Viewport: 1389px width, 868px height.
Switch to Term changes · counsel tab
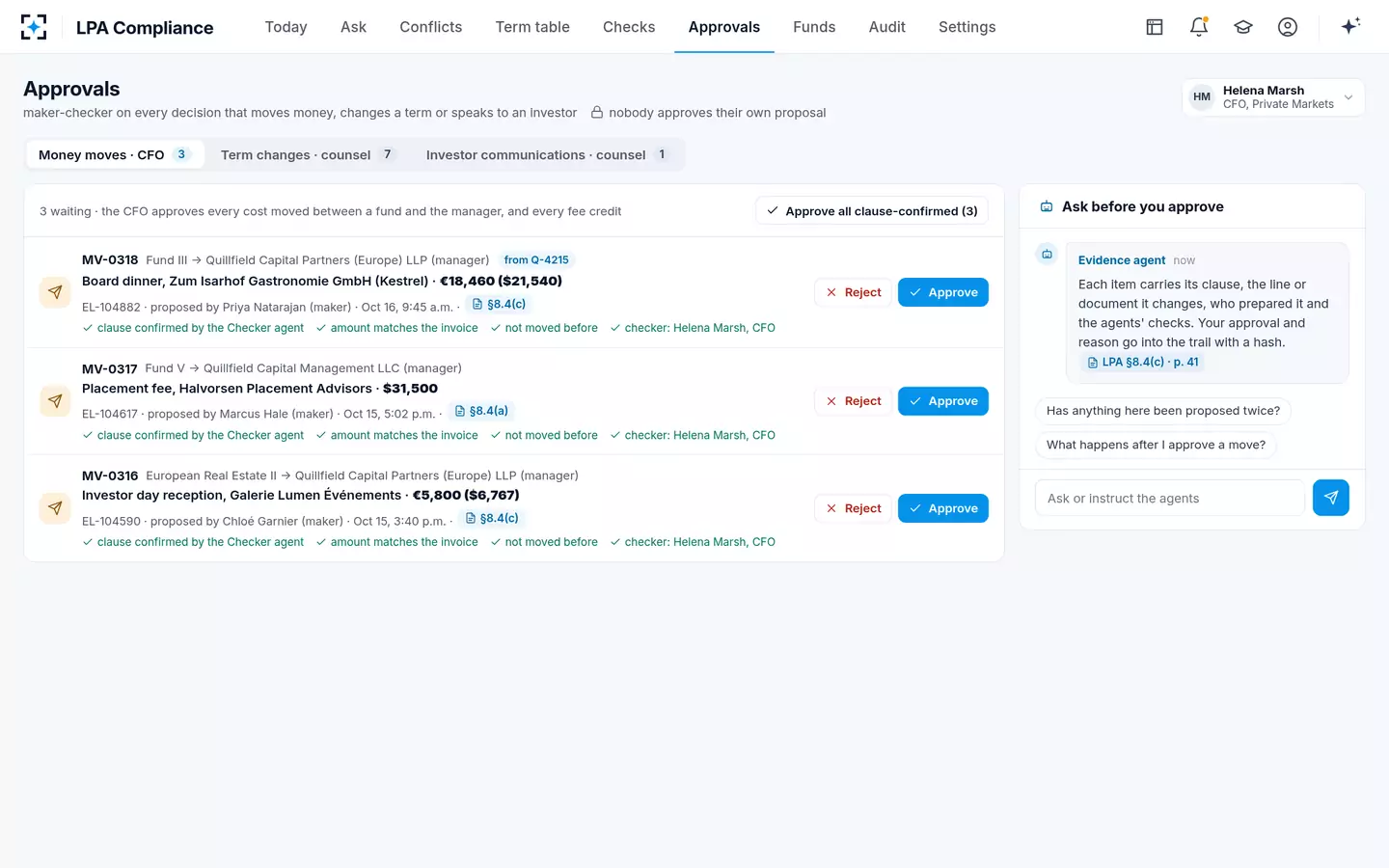[x=308, y=154]
